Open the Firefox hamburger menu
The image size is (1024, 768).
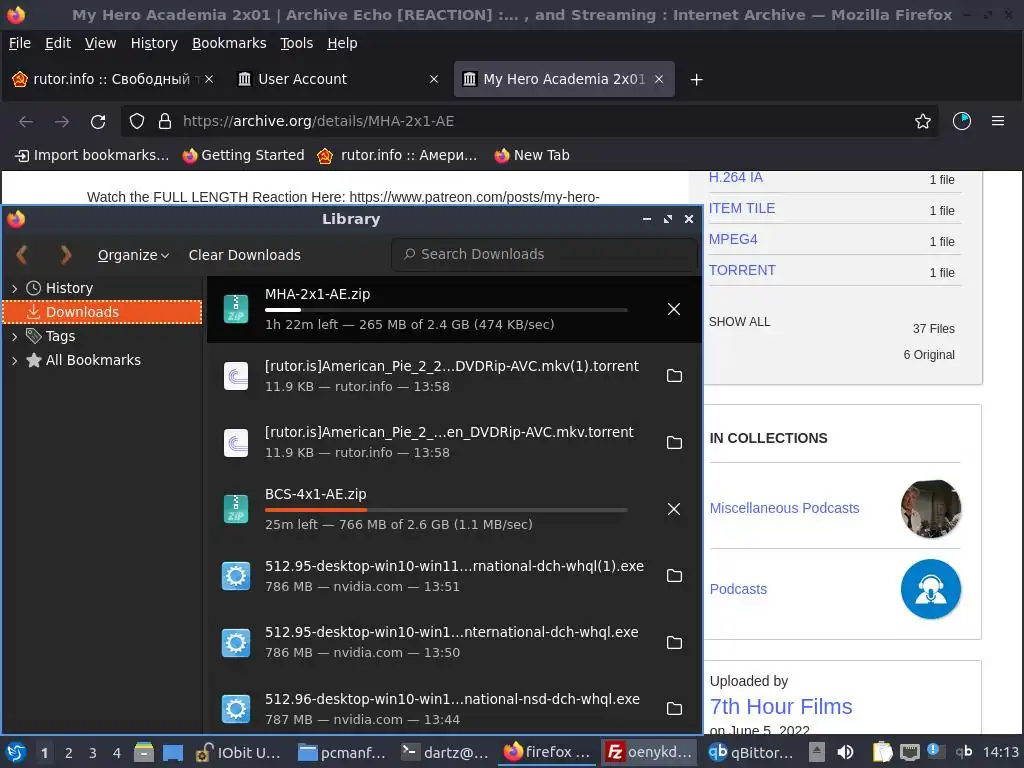[998, 121]
